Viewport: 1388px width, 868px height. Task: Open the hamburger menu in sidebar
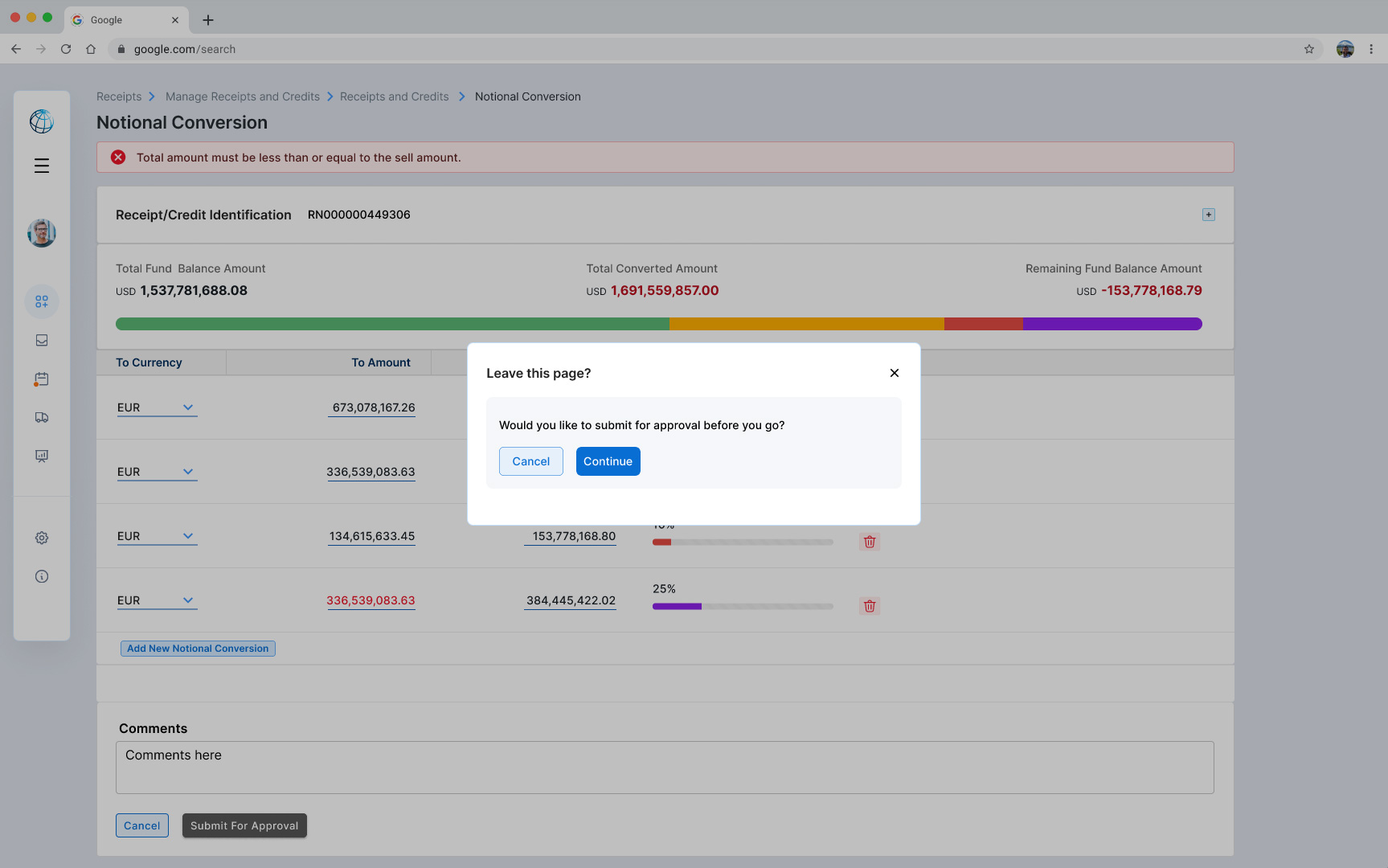coord(42,166)
